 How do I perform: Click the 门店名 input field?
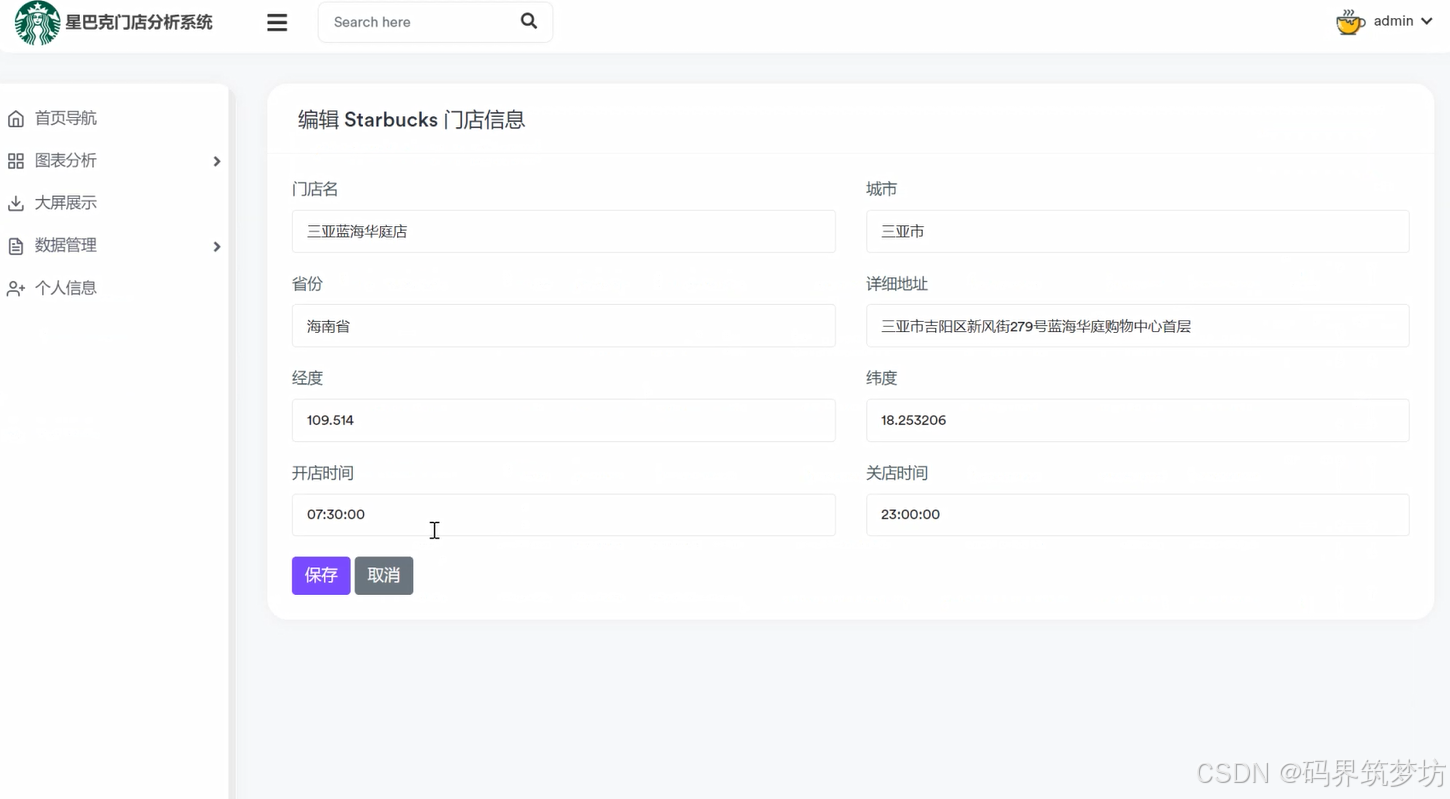(x=563, y=231)
